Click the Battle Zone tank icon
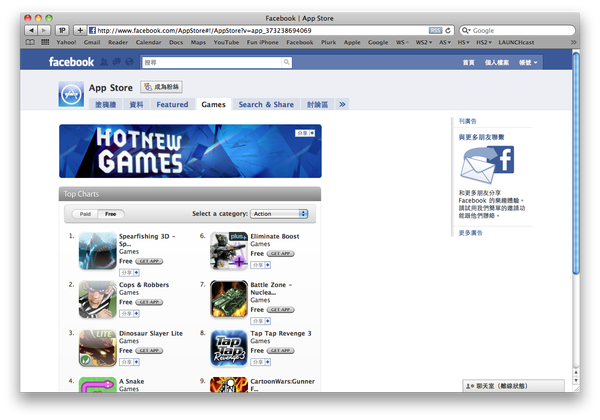The width and height of the screenshot is (600, 420). pyautogui.click(x=229, y=300)
